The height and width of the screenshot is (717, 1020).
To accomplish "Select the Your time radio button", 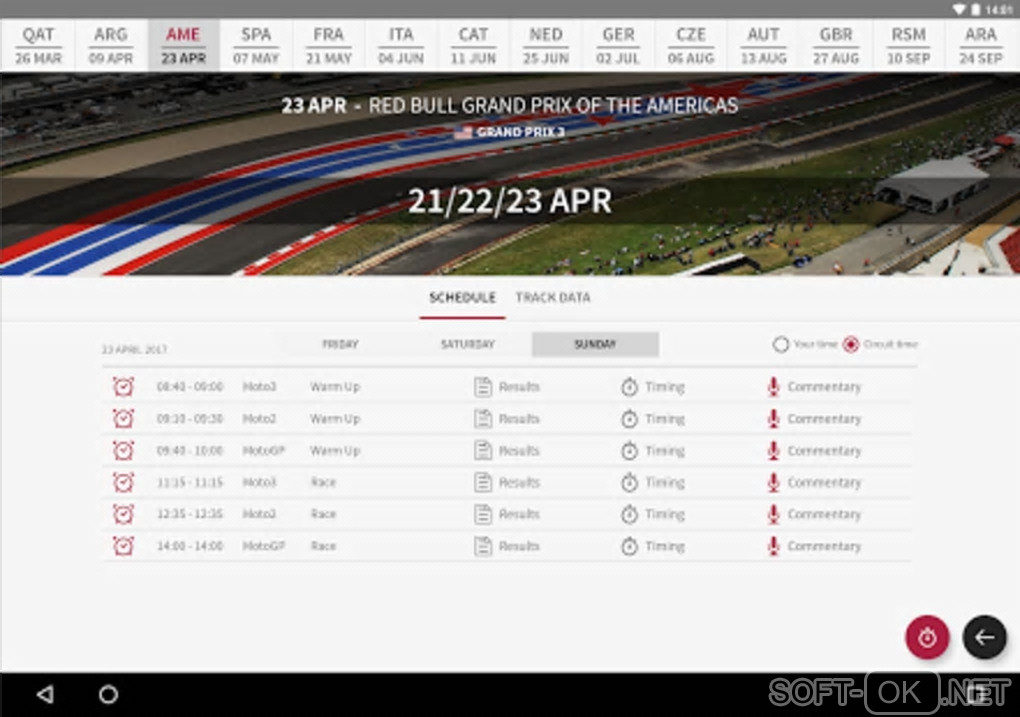I will (x=781, y=344).
